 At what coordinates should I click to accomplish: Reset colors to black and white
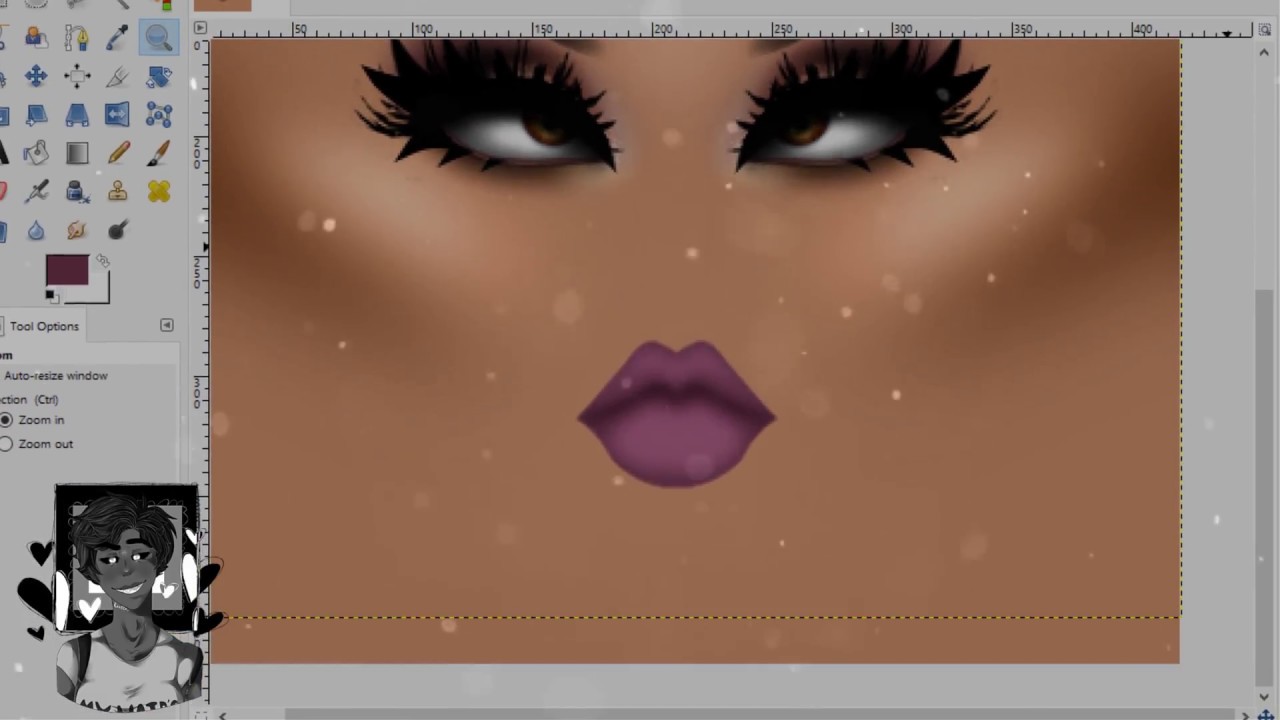(x=51, y=296)
